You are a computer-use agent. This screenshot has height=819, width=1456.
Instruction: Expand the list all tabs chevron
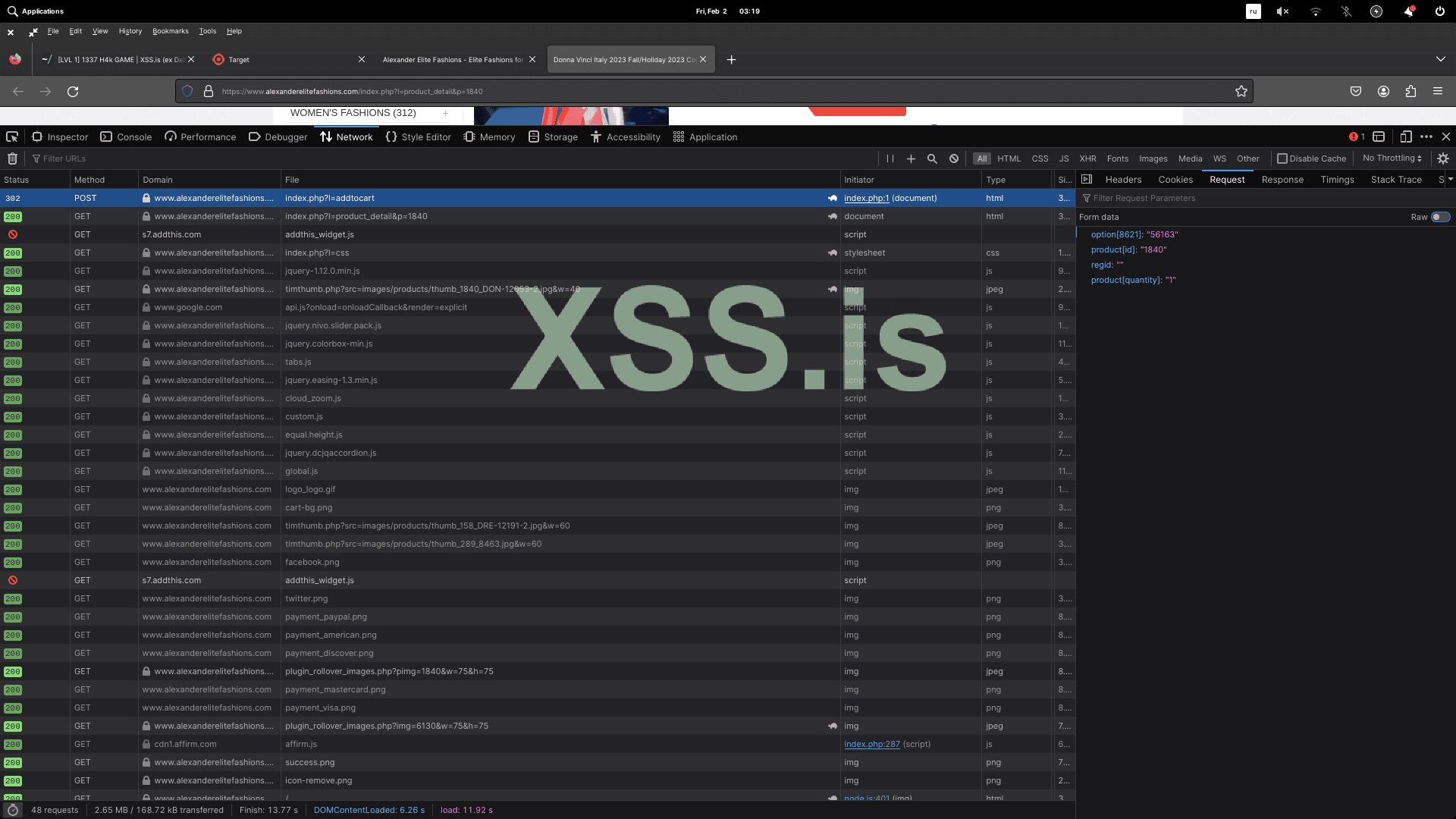tap(1440, 59)
